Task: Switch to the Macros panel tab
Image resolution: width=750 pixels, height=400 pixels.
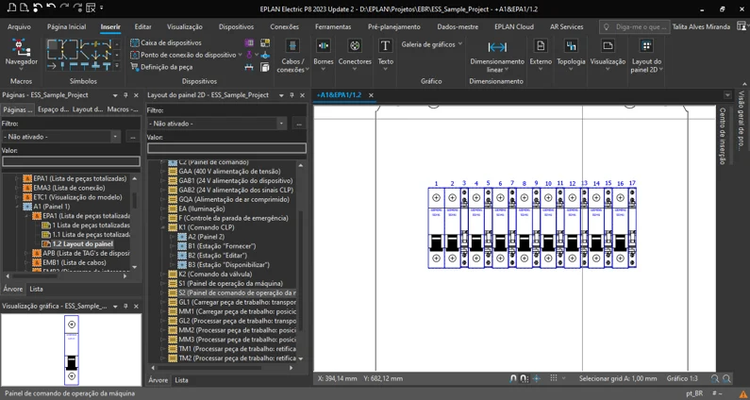Action: (x=122, y=110)
